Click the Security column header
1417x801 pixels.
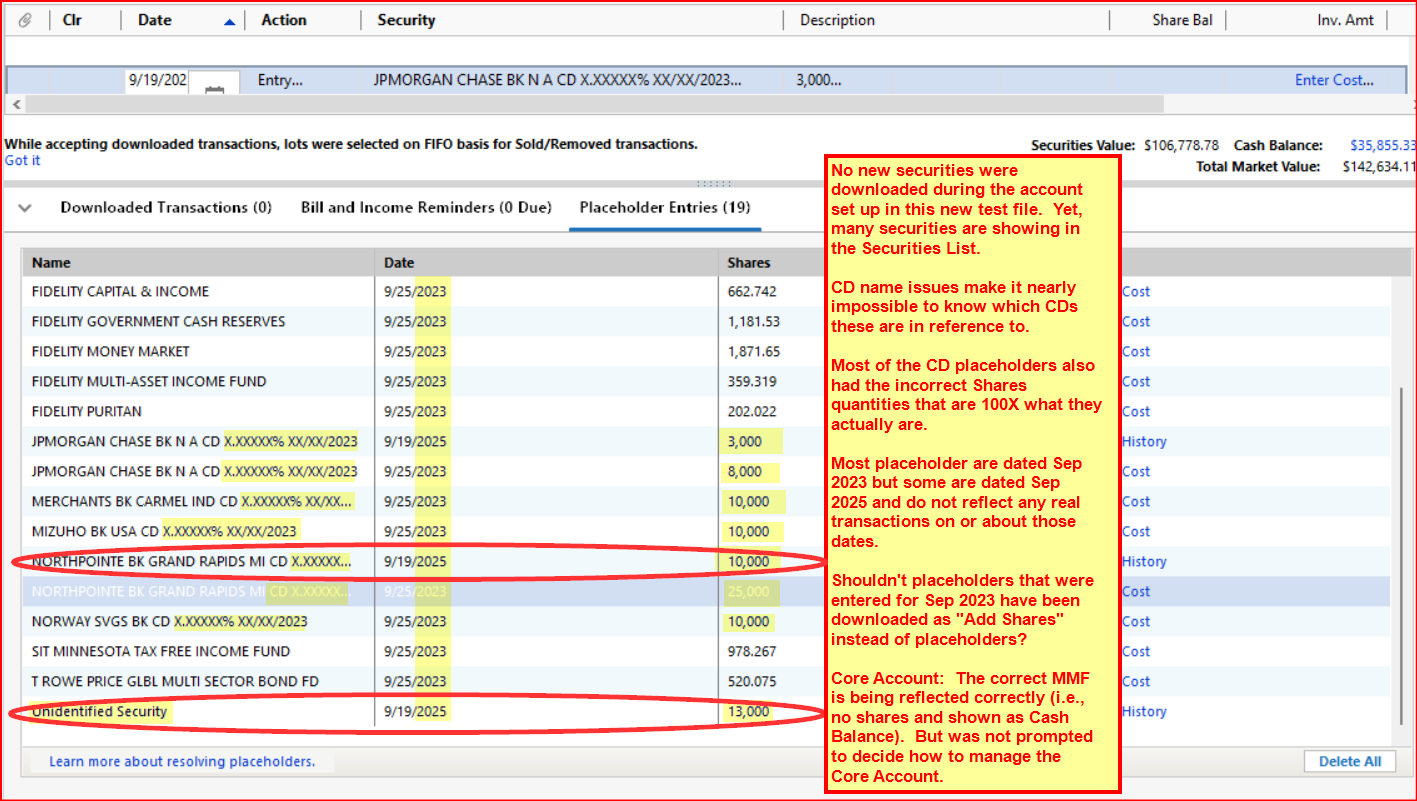[406, 20]
